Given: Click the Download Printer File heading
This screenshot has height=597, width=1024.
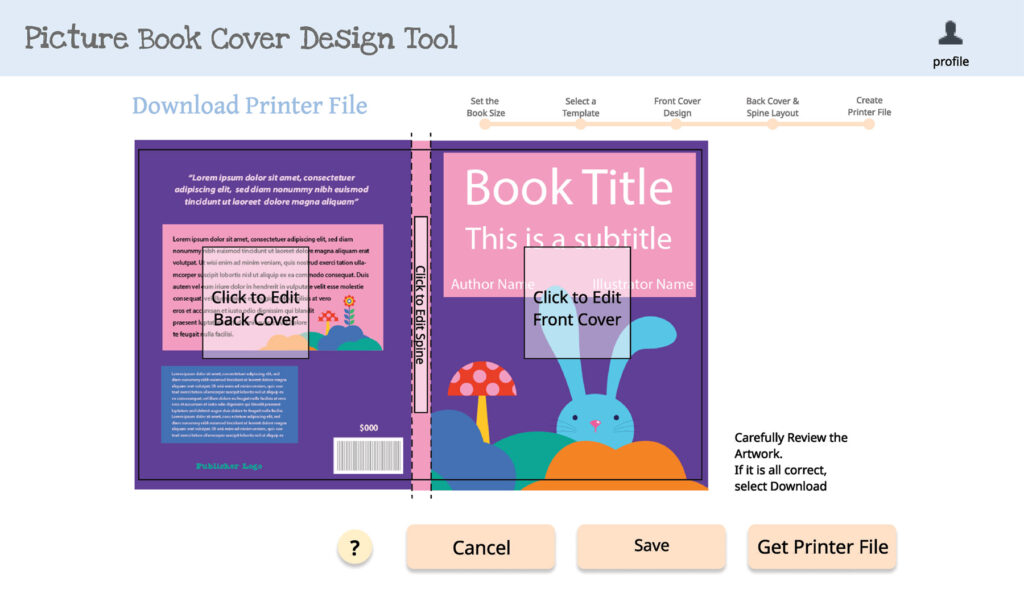Looking at the screenshot, I should (249, 106).
